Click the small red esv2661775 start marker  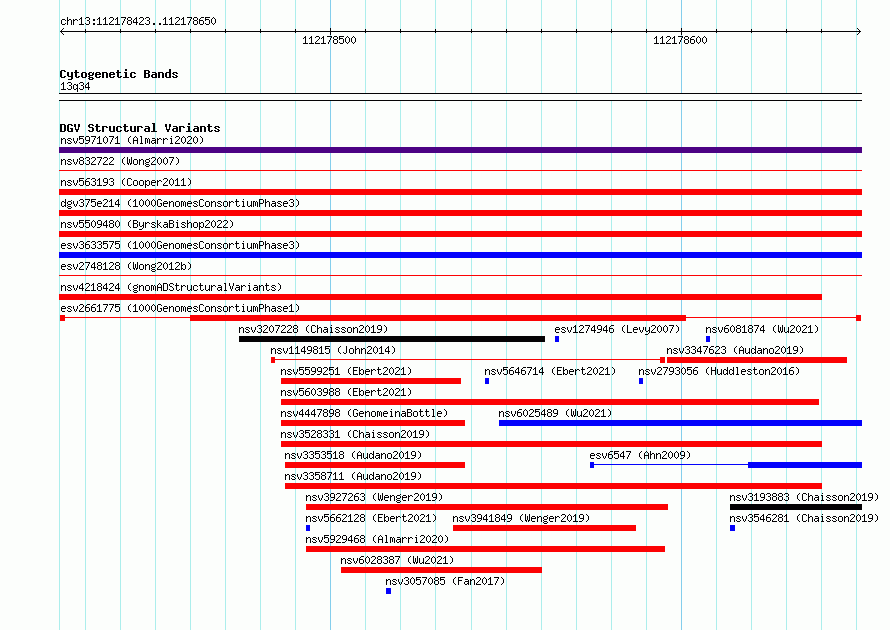tap(62, 318)
